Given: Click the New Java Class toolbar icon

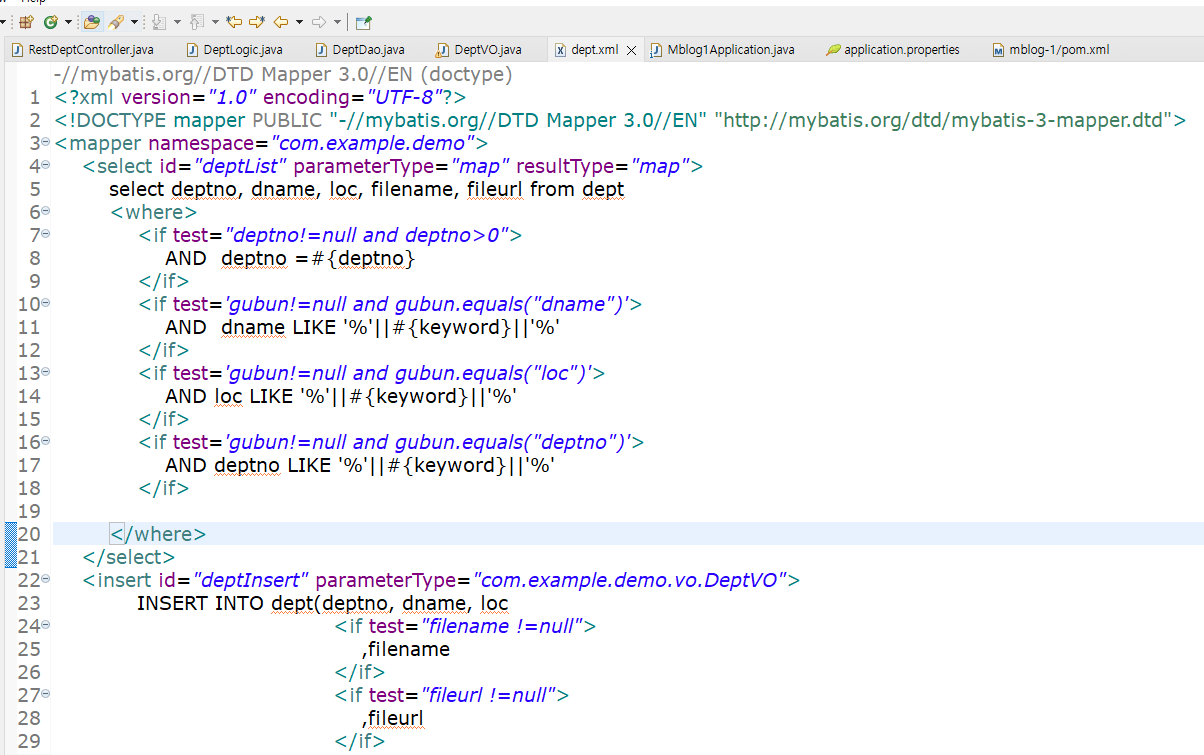Looking at the screenshot, I should pyautogui.click(x=51, y=22).
